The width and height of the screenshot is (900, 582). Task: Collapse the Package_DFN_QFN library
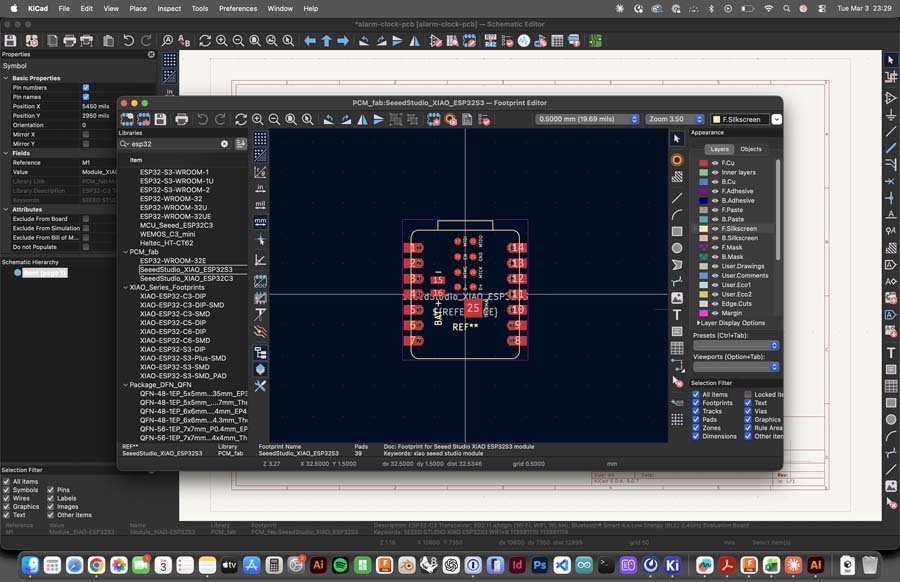tap(126, 385)
